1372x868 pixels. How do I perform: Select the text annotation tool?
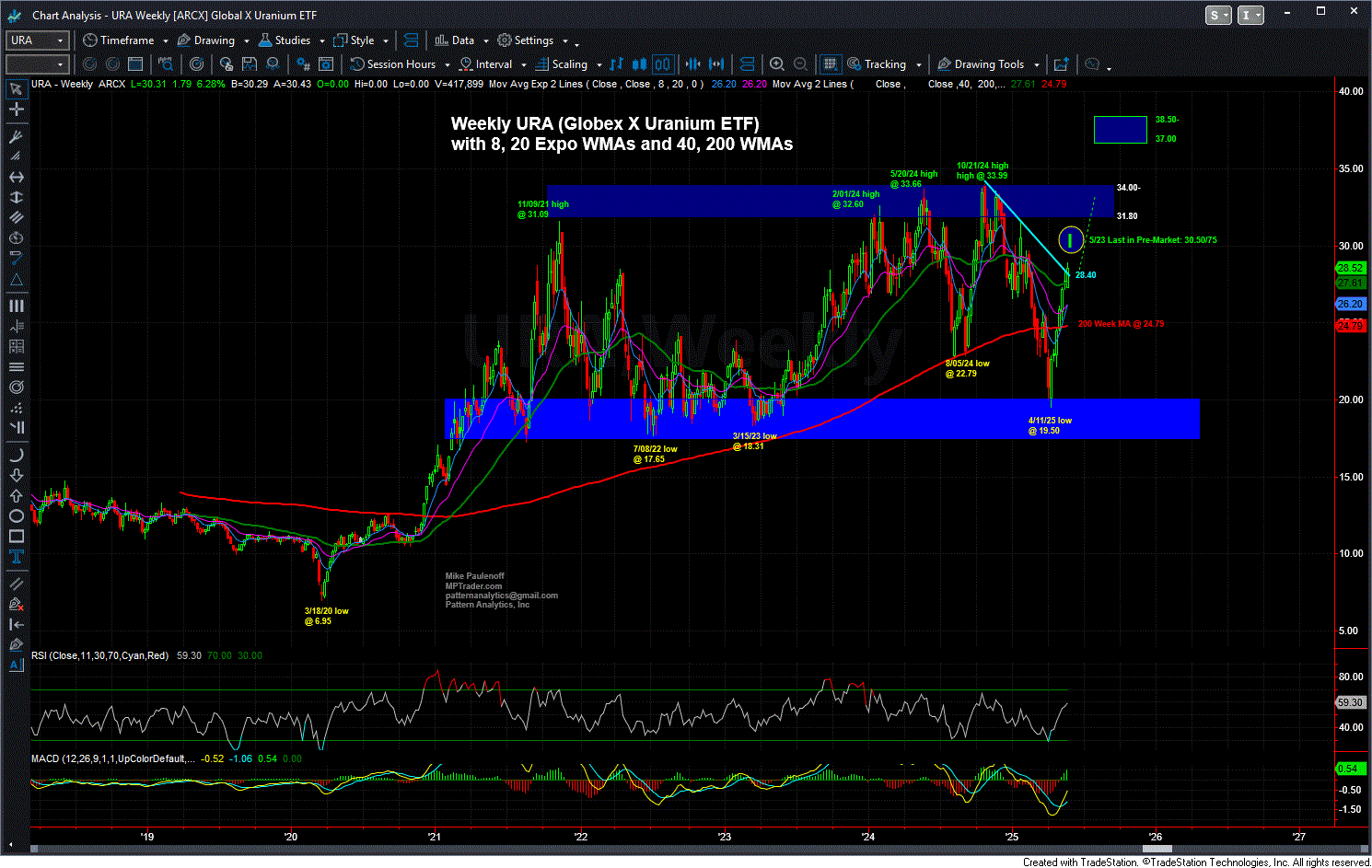[16, 556]
